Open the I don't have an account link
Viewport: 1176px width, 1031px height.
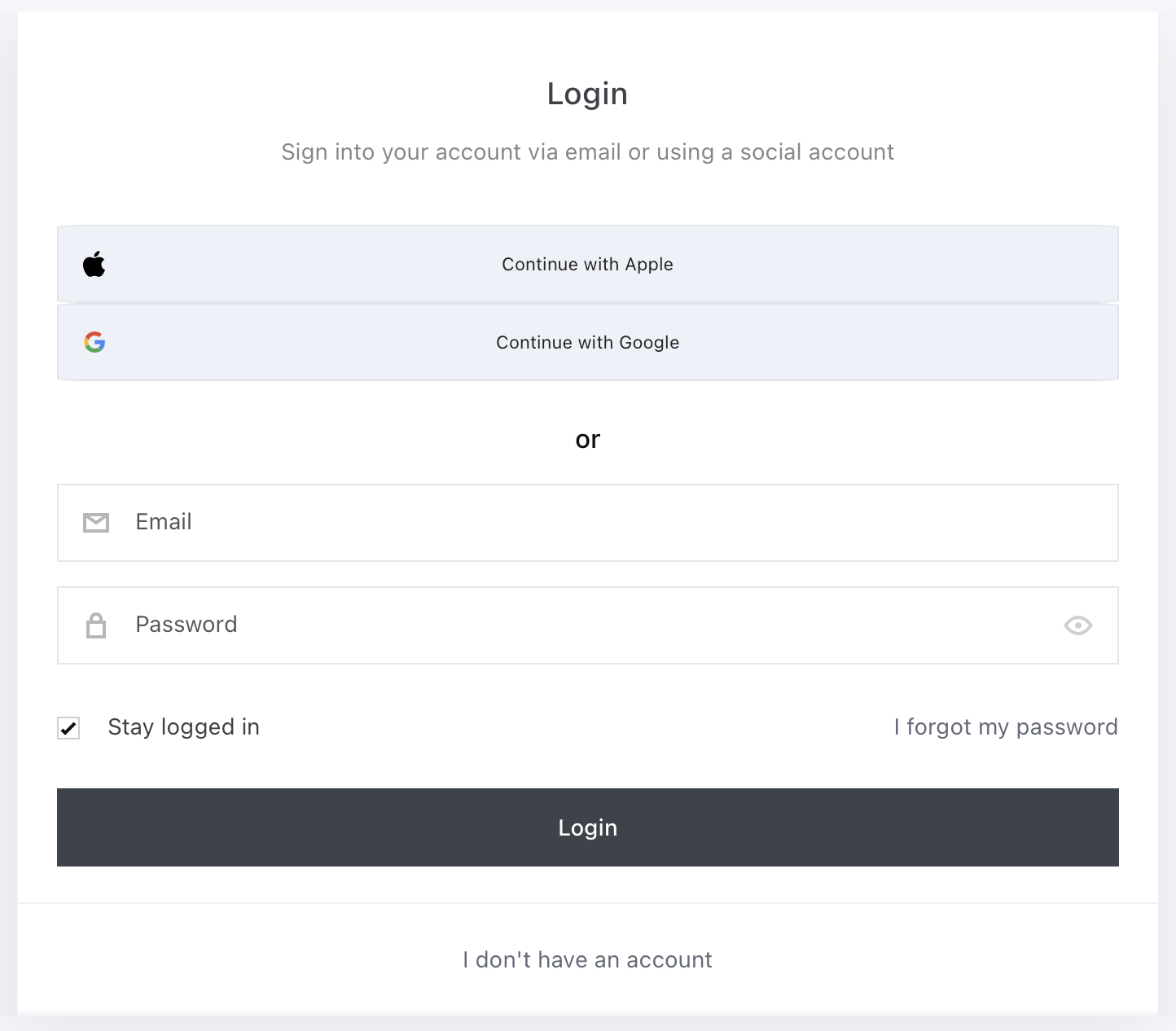coord(588,959)
